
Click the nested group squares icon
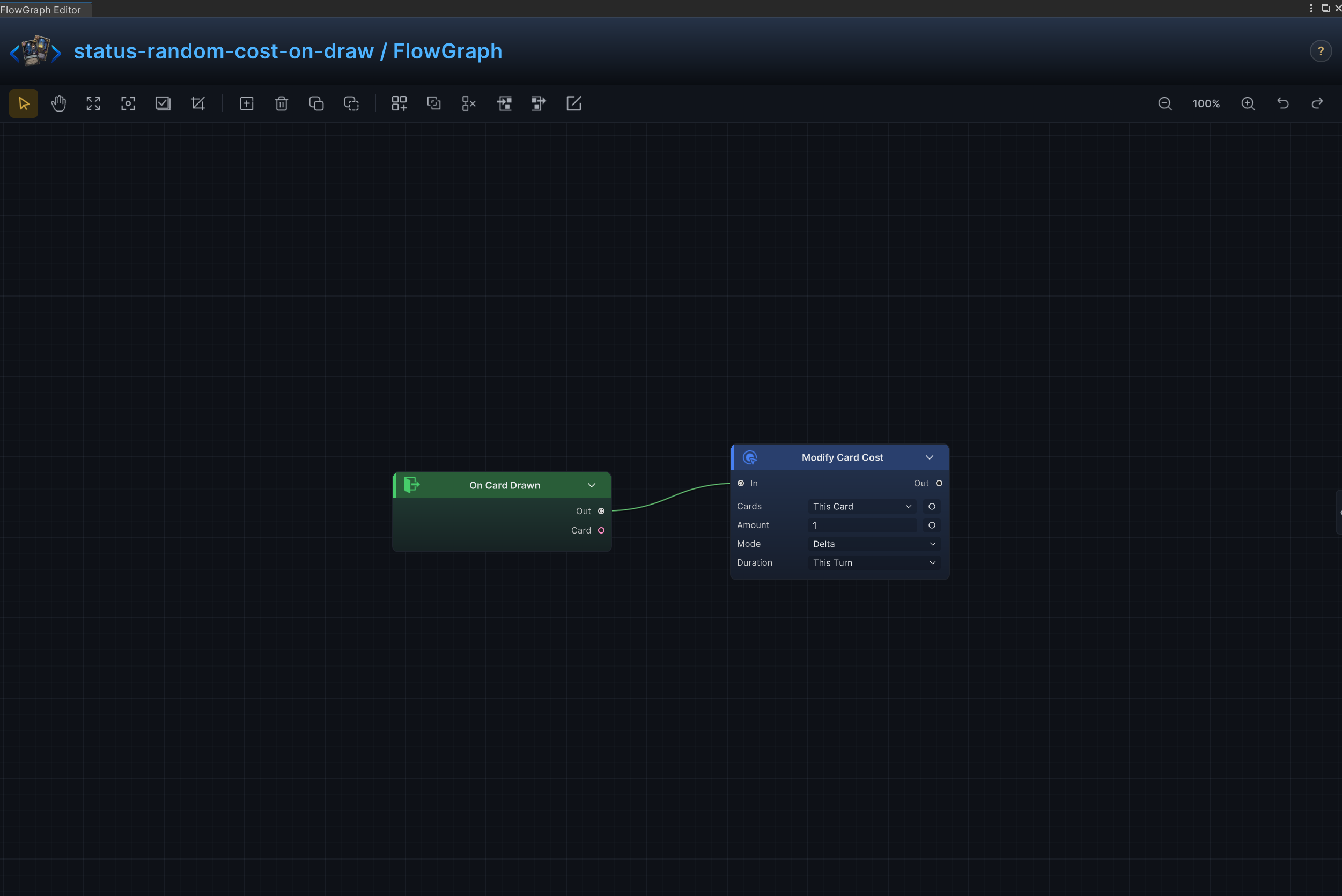point(434,103)
